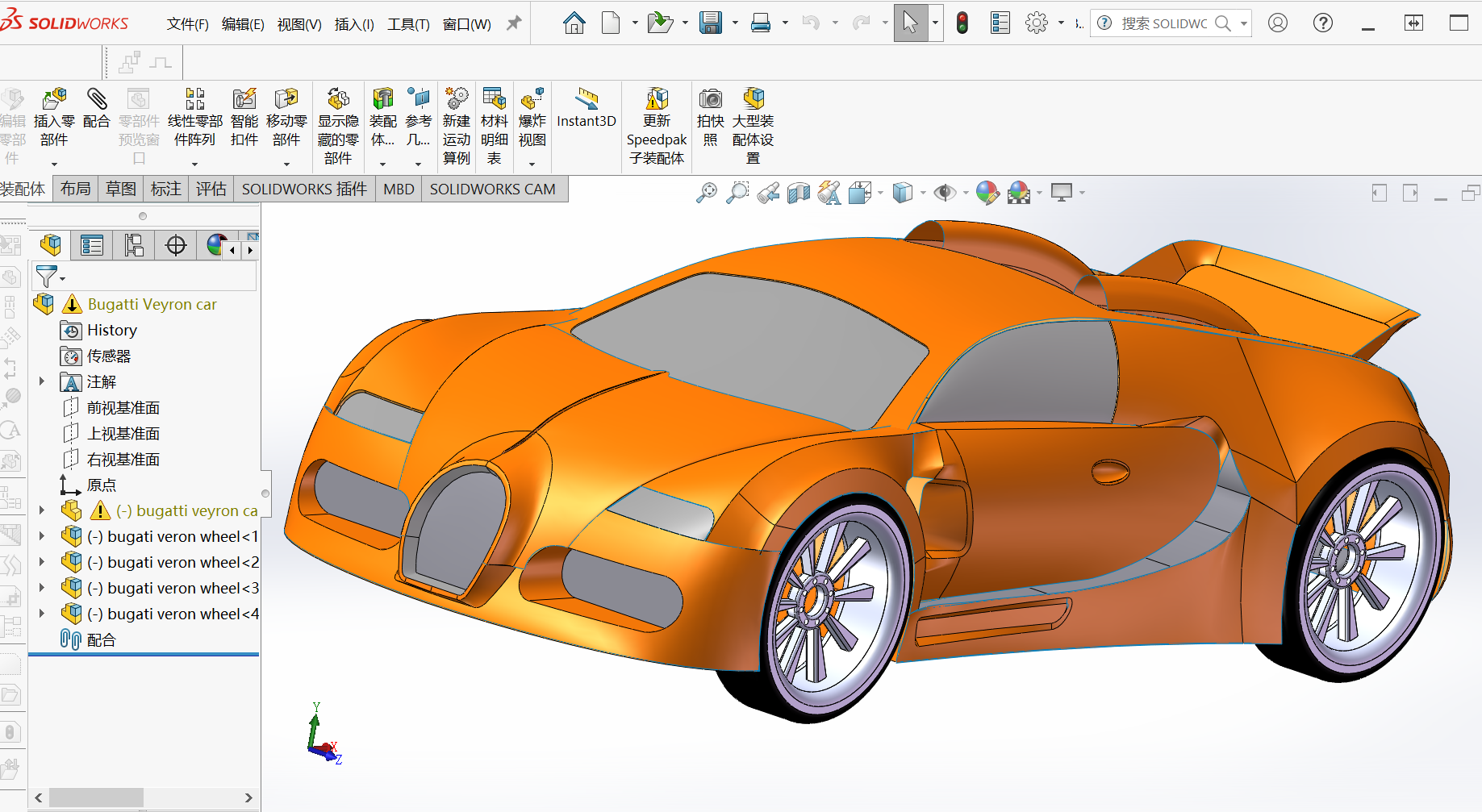This screenshot has width=1482, height=812.
Task: Click the user login account icon
Action: (x=1278, y=23)
